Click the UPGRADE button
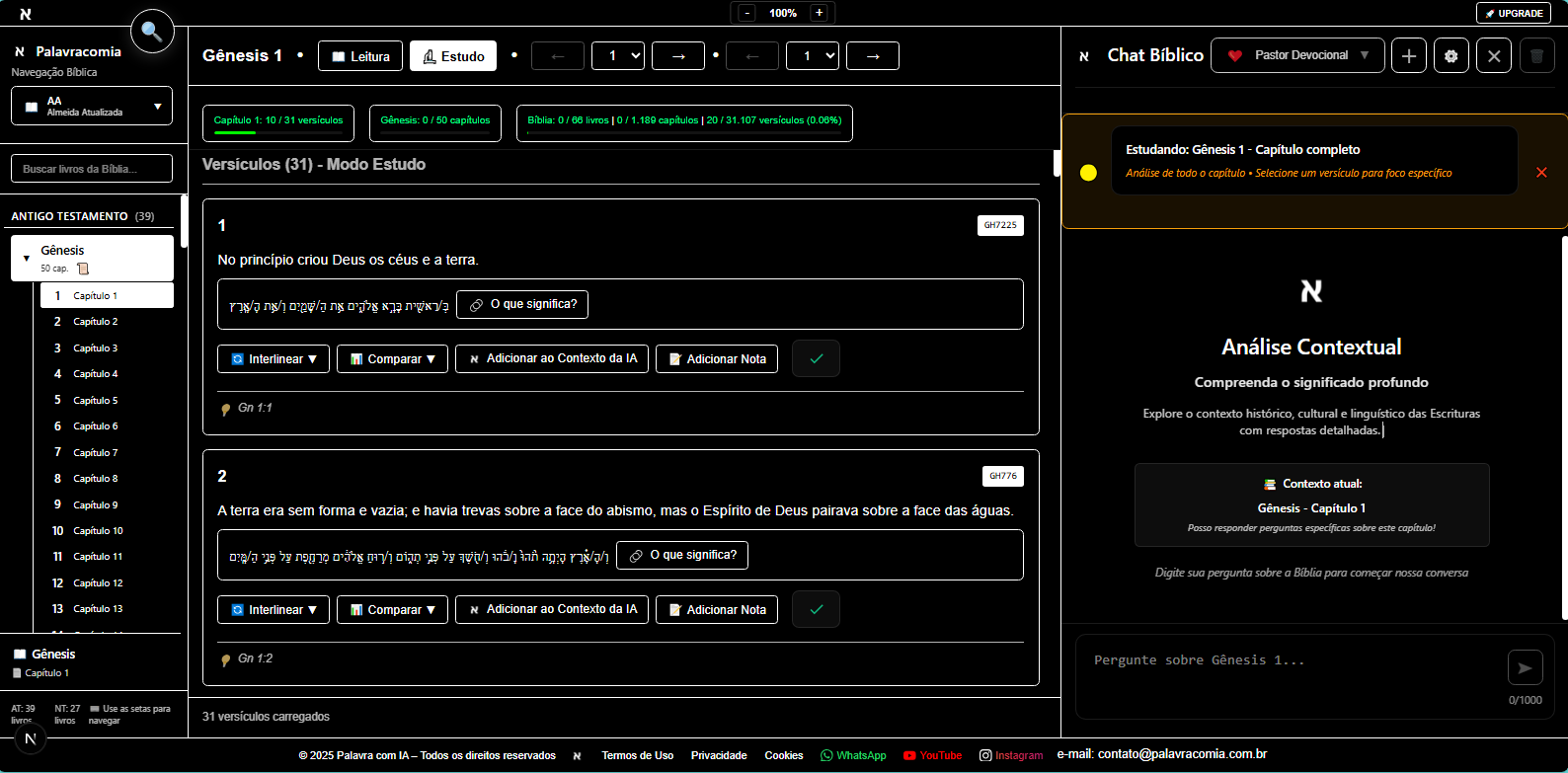Screen dimensions: 1568x773 tap(1514, 13)
